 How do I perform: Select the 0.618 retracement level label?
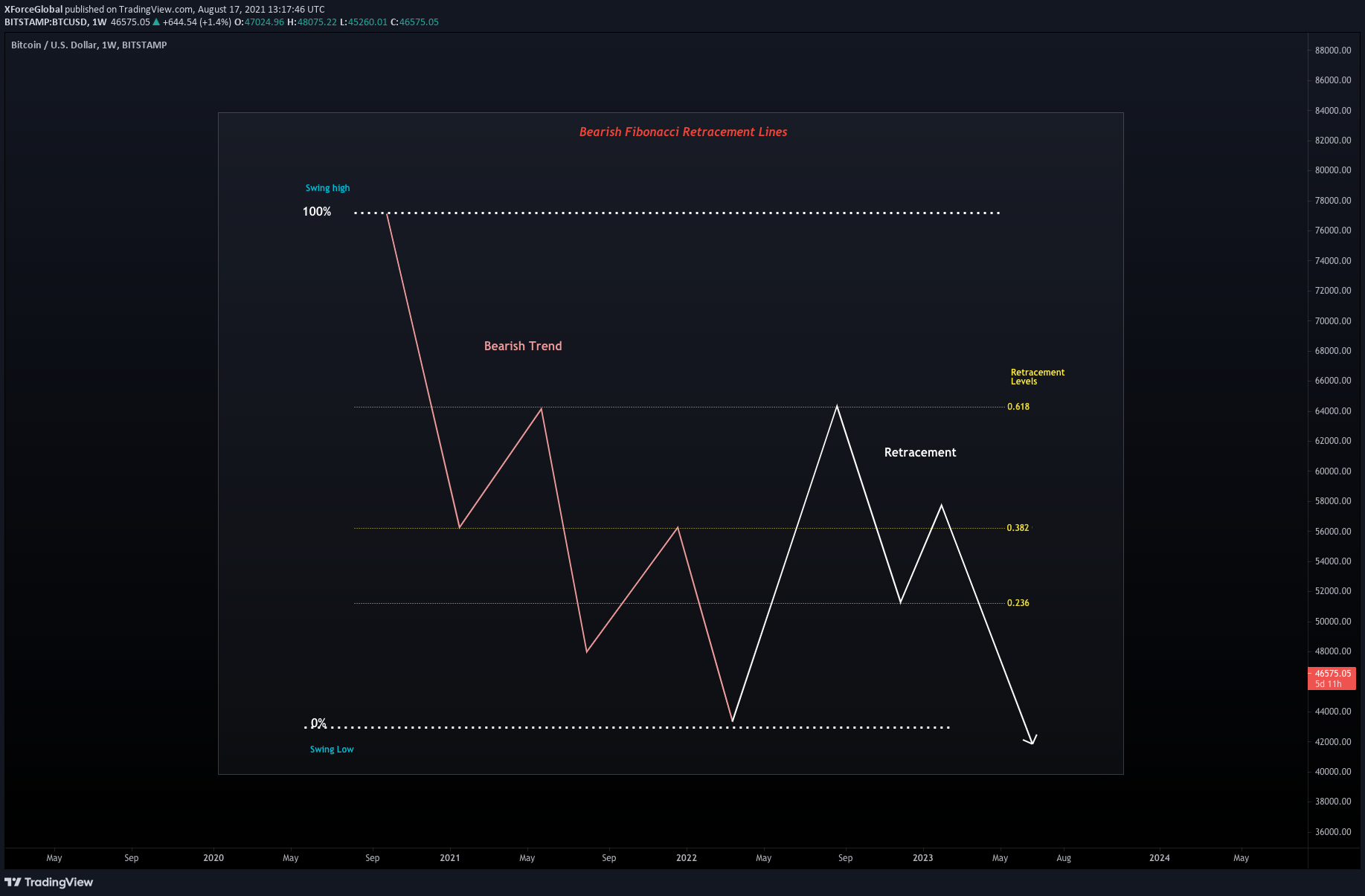pos(1018,407)
